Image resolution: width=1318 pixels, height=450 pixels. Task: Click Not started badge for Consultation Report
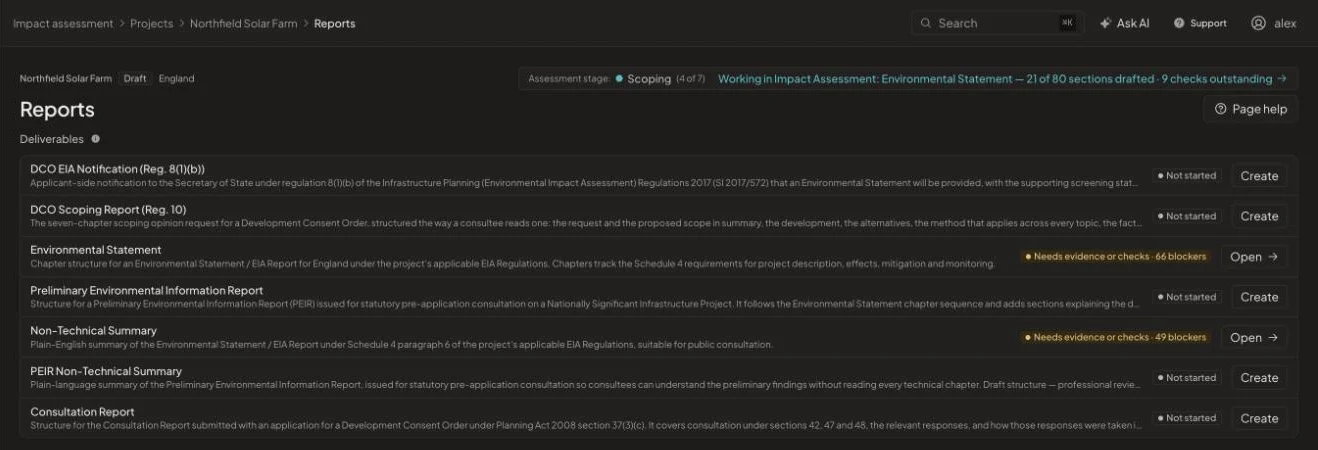point(1186,419)
